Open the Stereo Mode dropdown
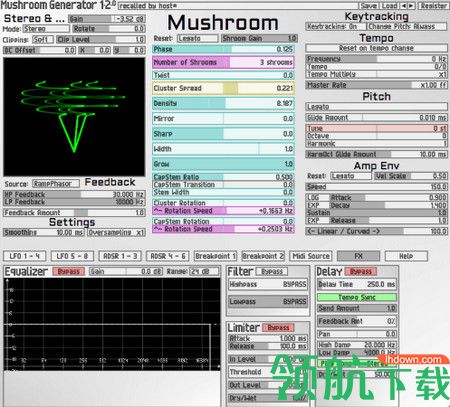This screenshot has width=450, height=407. click(46, 29)
